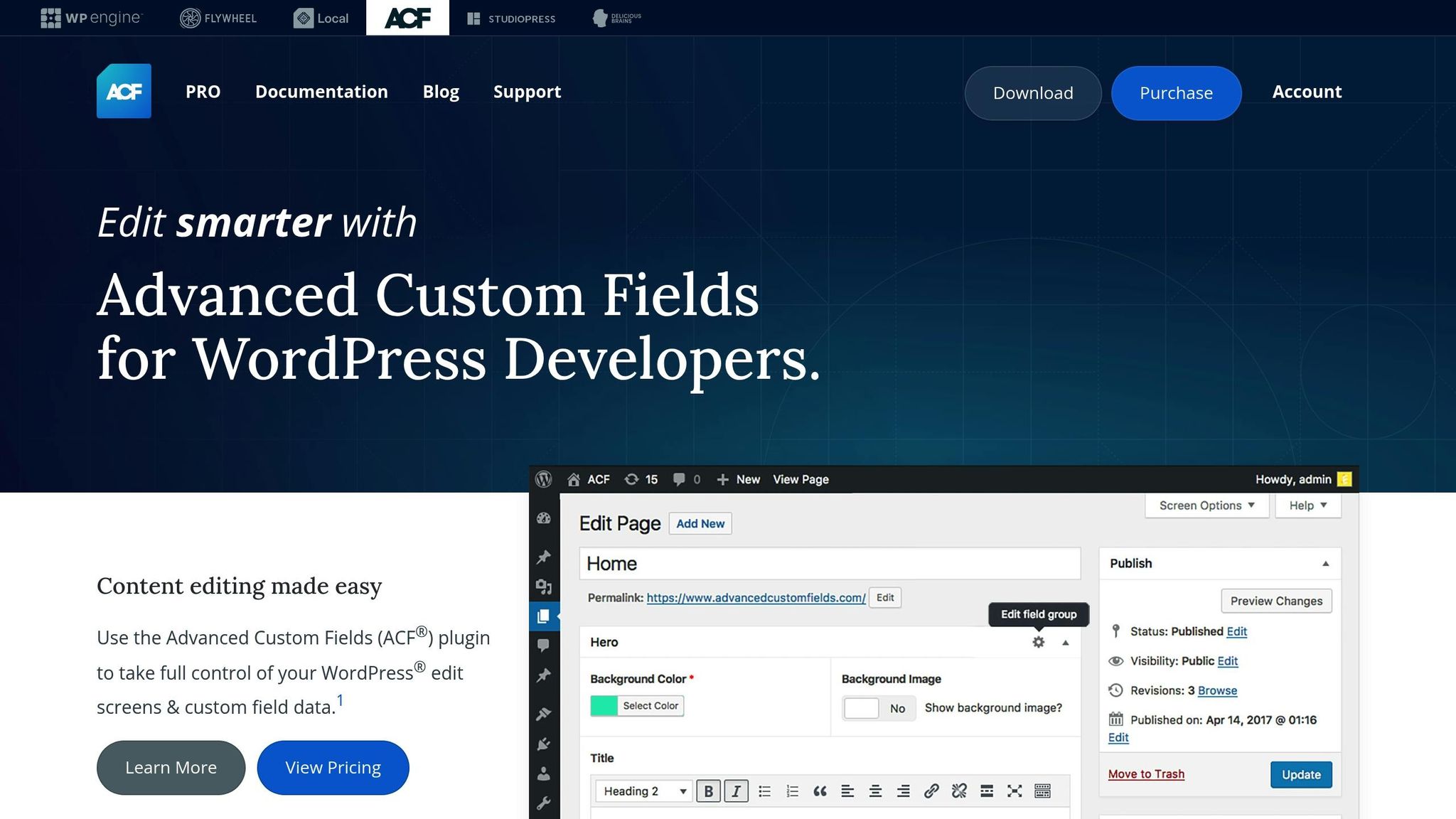Viewport: 1456px width, 819px height.
Task: Expand the Help dropdown
Action: [x=1308, y=505]
